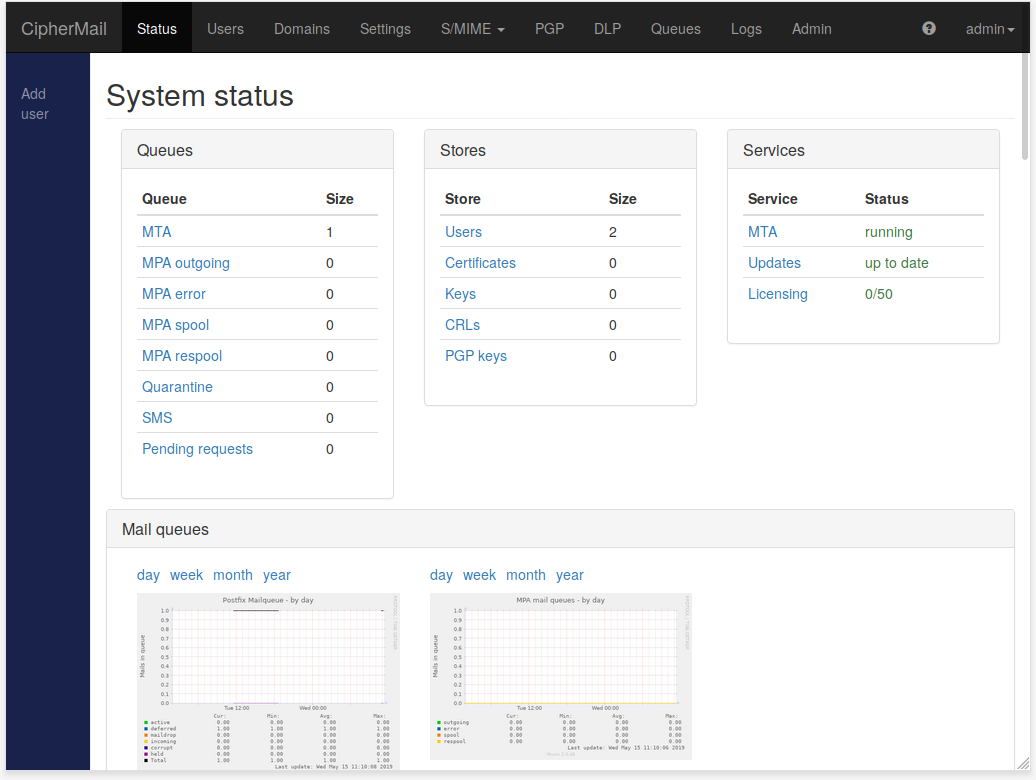This screenshot has height=780, width=1036.
Task: Open the Quarantine queue link
Action: click(177, 387)
